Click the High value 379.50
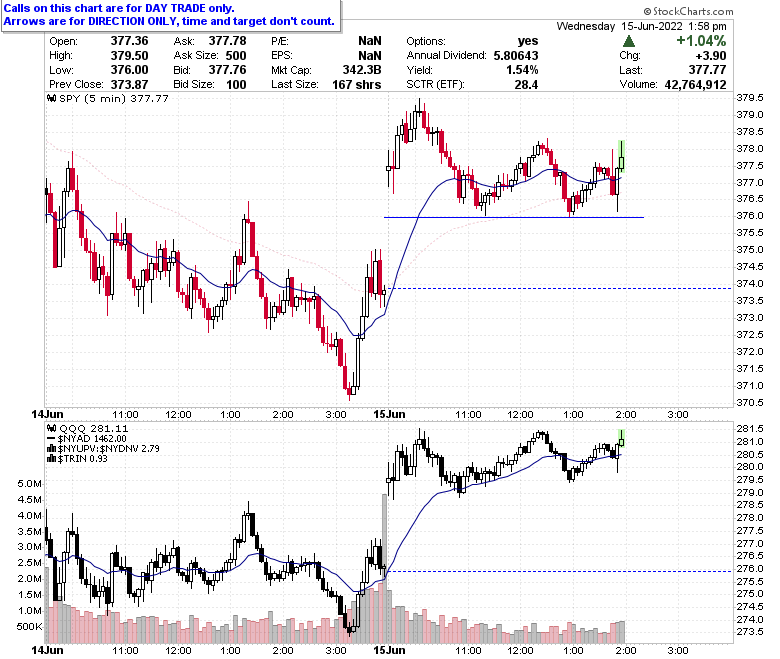Image resolution: width=780 pixels, height=659 pixels. pyautogui.click(x=129, y=56)
